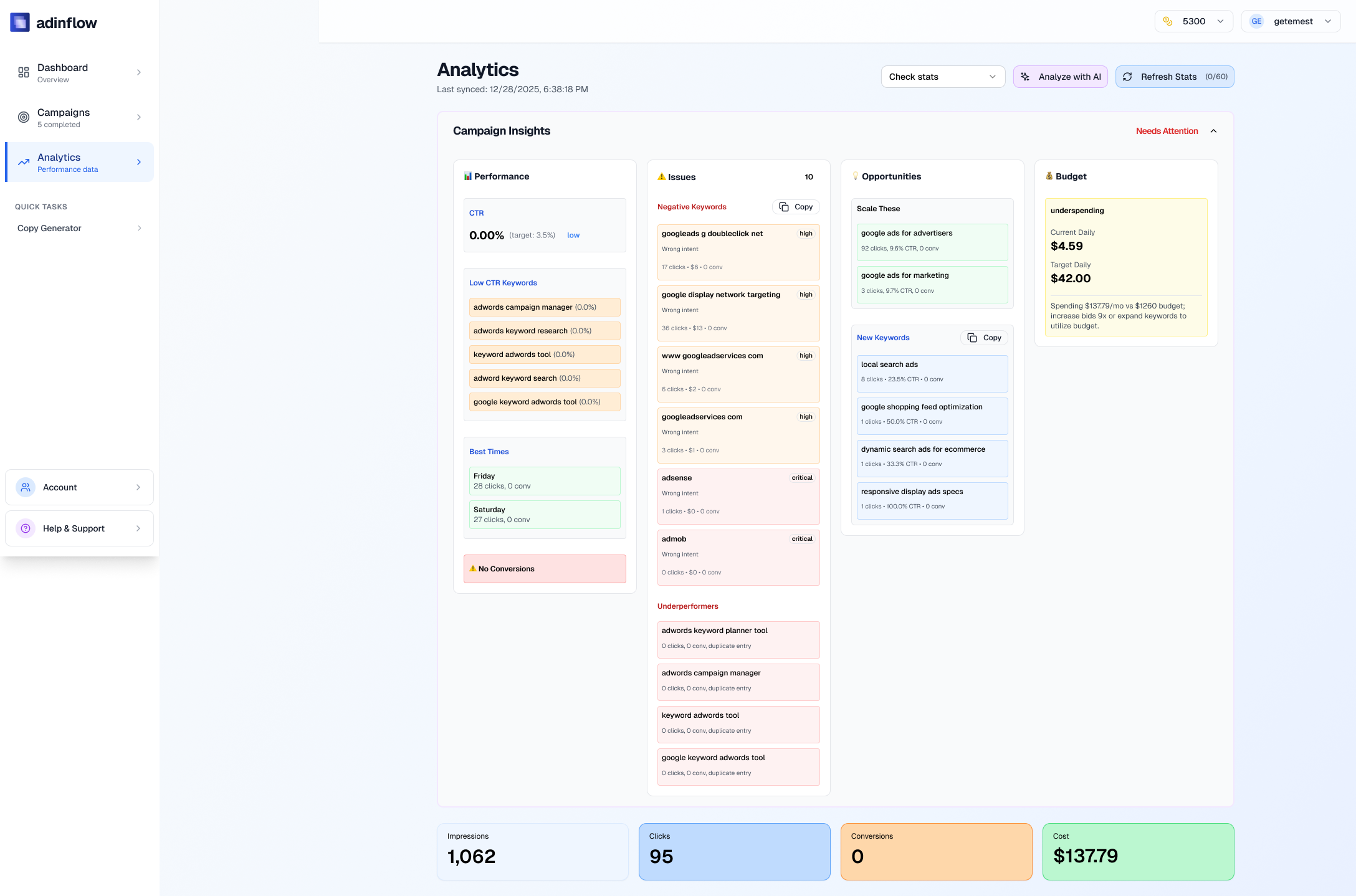The image size is (1356, 896).
Task: Click the Refresh Stats button
Action: [x=1168, y=76]
